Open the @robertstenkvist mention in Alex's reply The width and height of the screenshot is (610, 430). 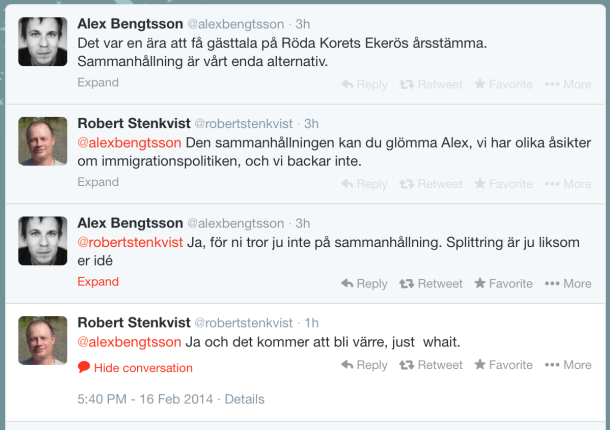click(x=130, y=242)
